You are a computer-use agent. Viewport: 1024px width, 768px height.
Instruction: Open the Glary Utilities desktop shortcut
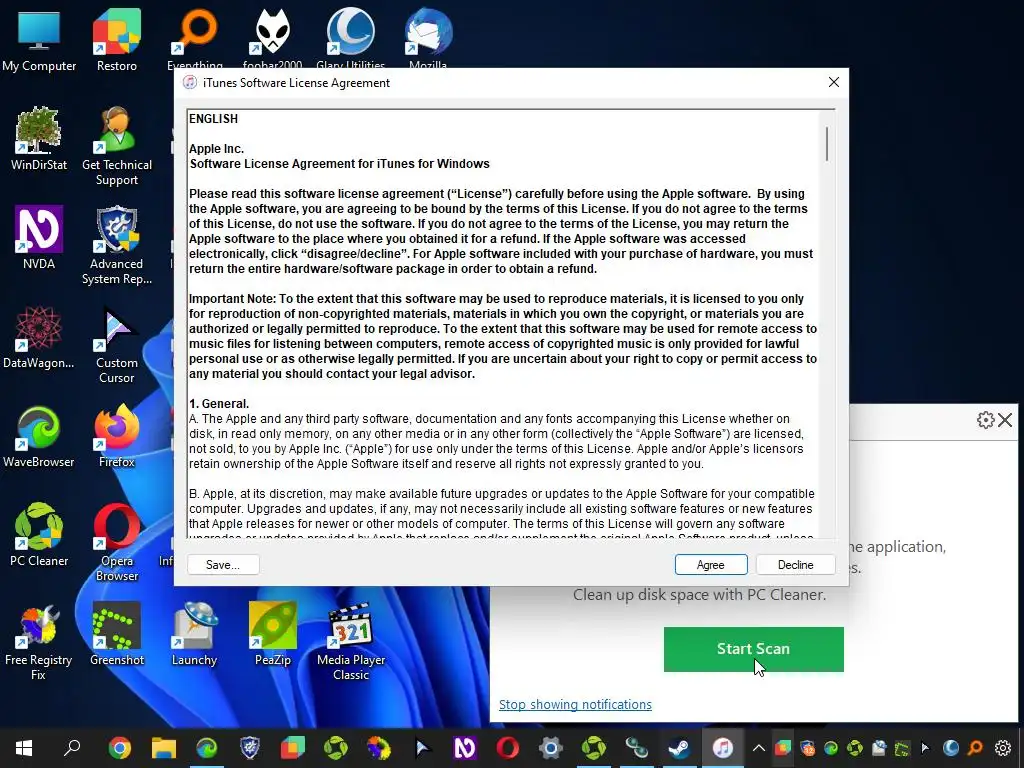[x=351, y=38]
